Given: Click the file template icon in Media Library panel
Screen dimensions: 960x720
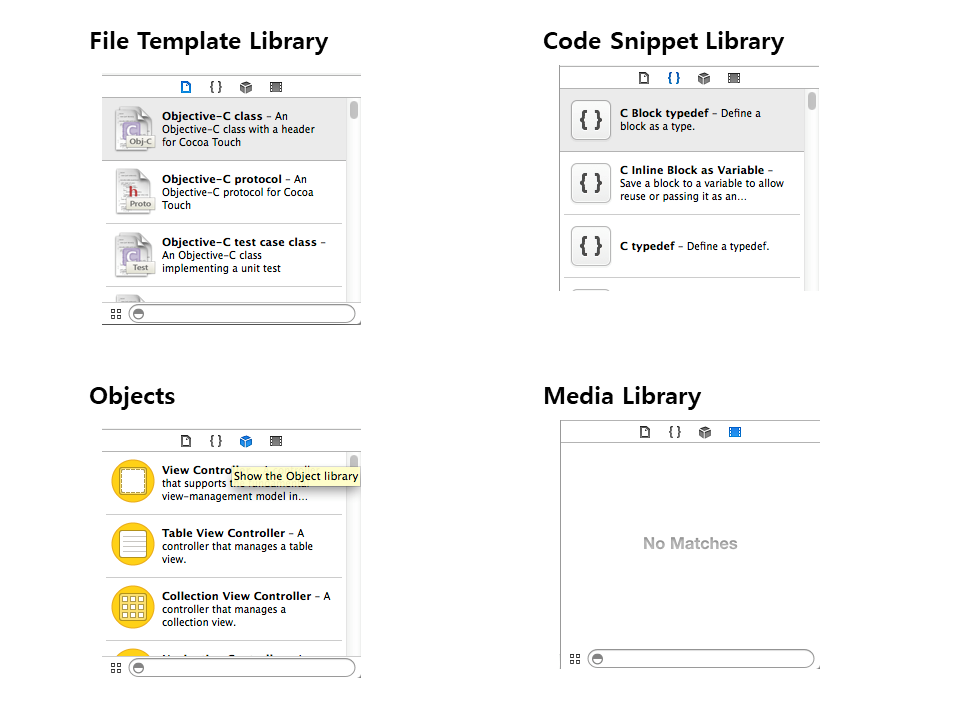Looking at the screenshot, I should pyautogui.click(x=645, y=432).
